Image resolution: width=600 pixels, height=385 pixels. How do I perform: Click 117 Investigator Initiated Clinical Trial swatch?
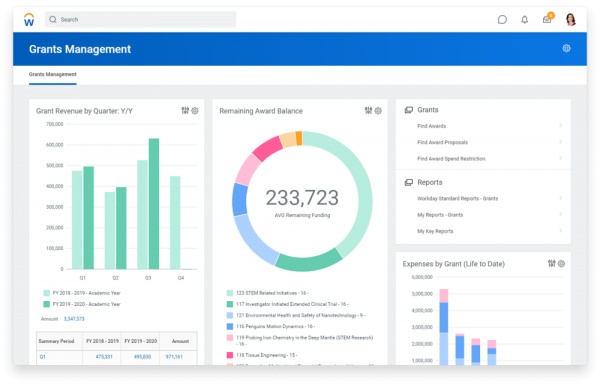(230, 304)
